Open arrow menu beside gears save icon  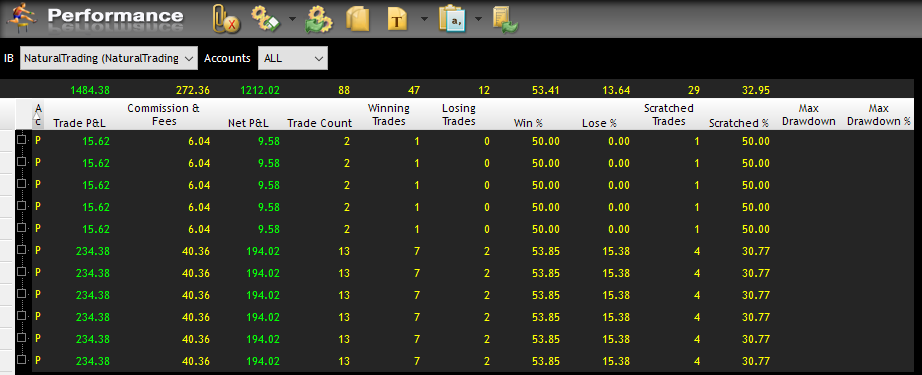coord(292,19)
